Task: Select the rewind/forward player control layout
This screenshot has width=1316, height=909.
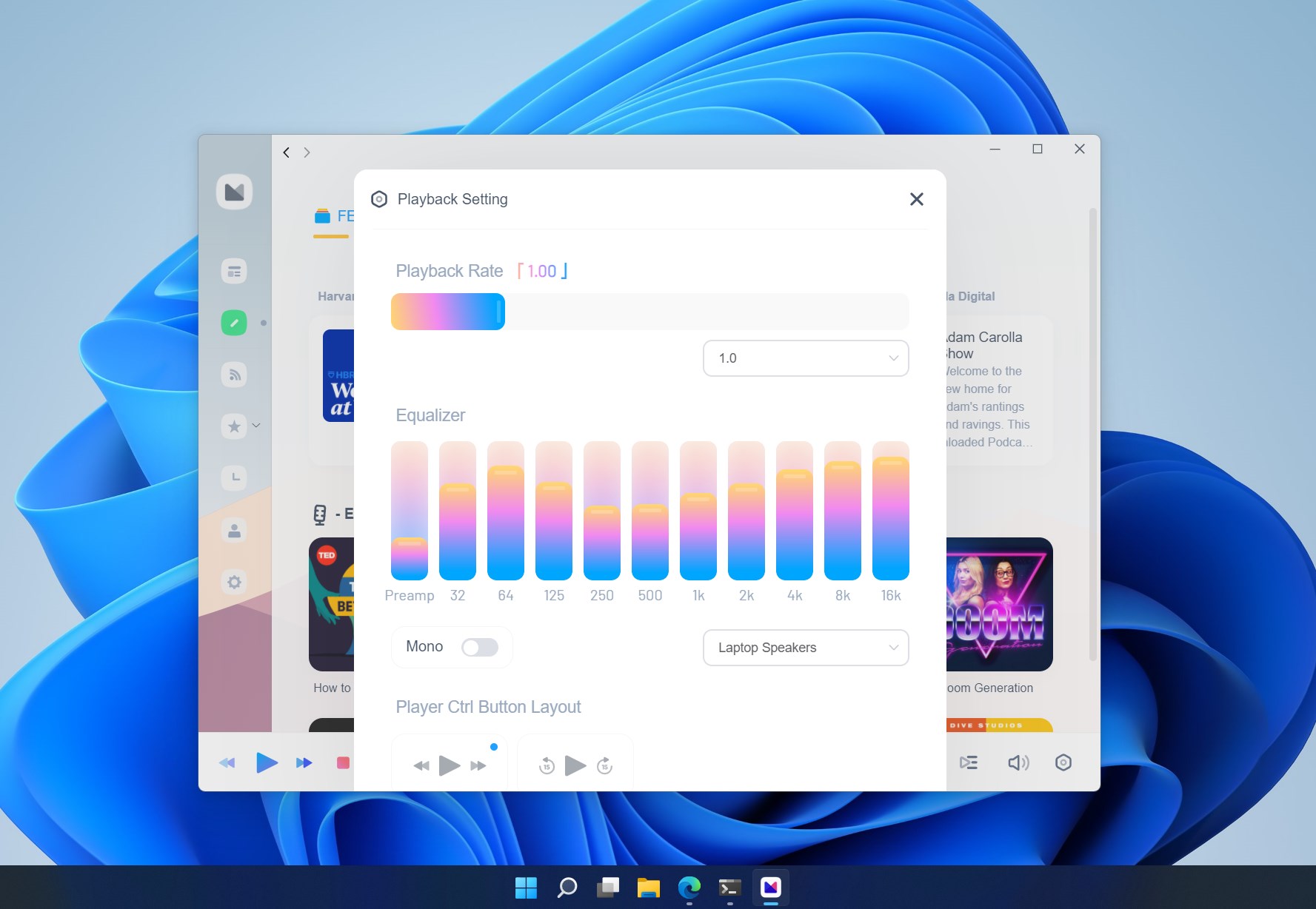Action: [x=449, y=765]
